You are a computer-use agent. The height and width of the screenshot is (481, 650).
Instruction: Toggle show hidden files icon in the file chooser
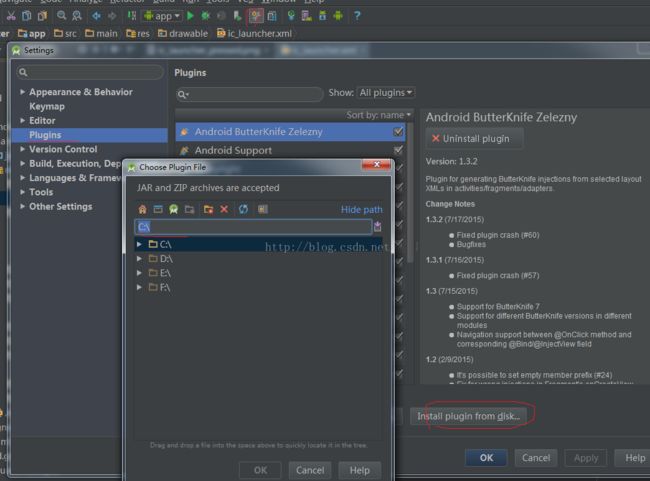pos(263,209)
